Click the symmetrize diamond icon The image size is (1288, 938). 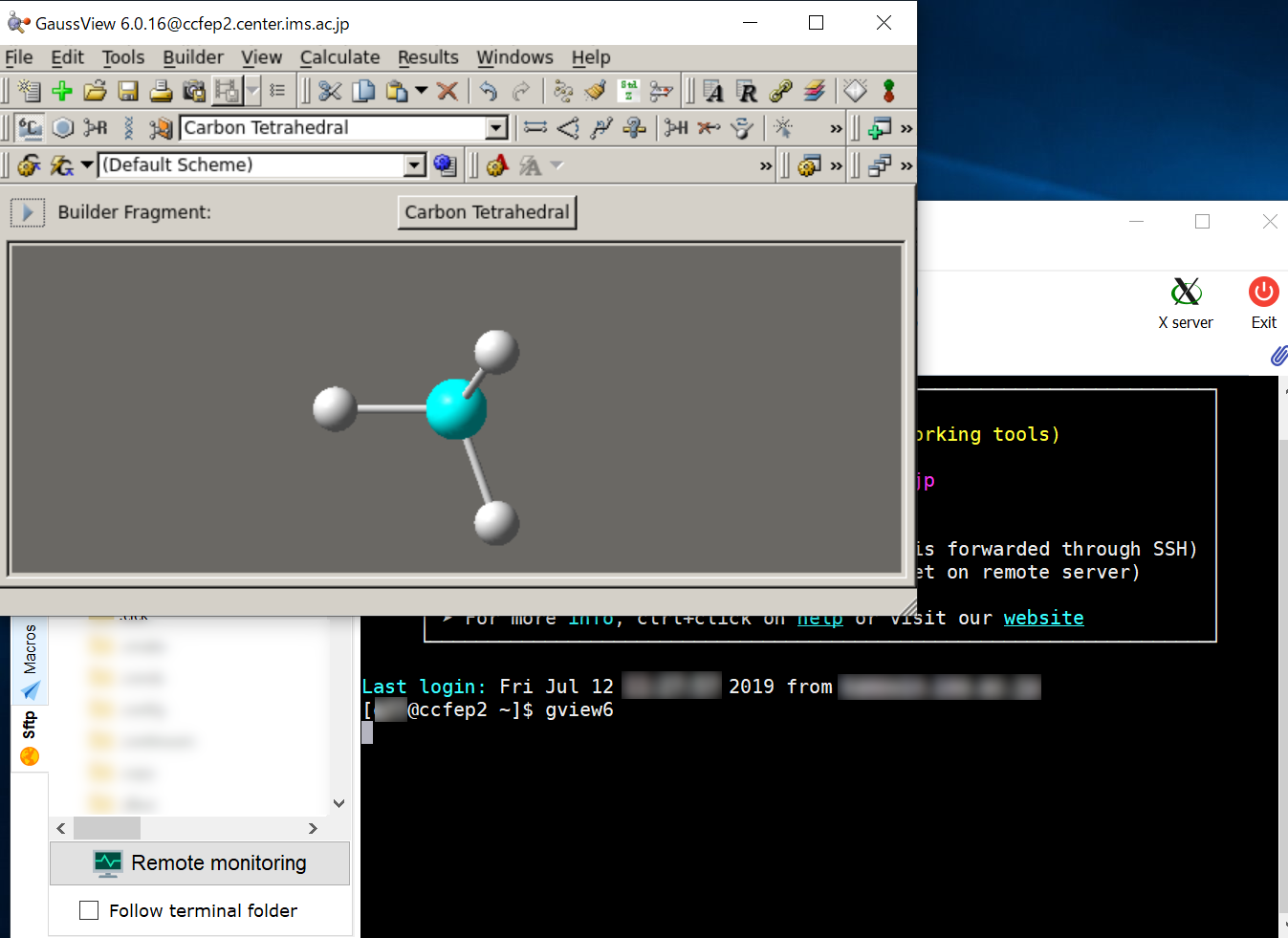[x=855, y=91]
